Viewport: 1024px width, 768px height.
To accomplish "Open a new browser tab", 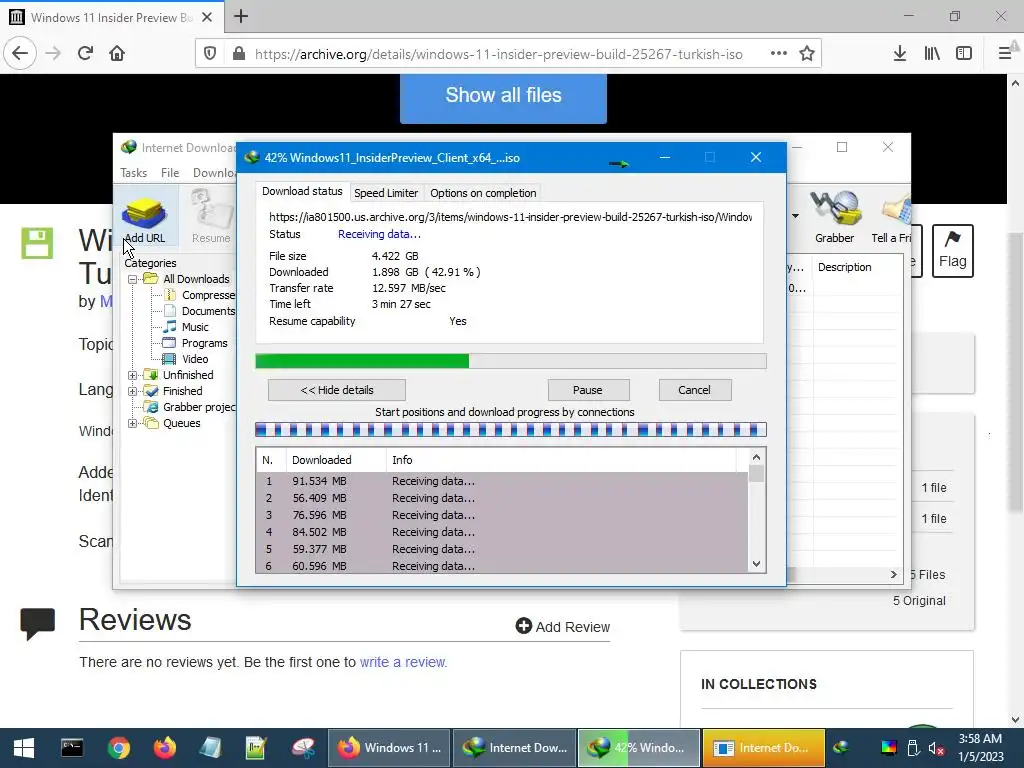I will [x=241, y=16].
